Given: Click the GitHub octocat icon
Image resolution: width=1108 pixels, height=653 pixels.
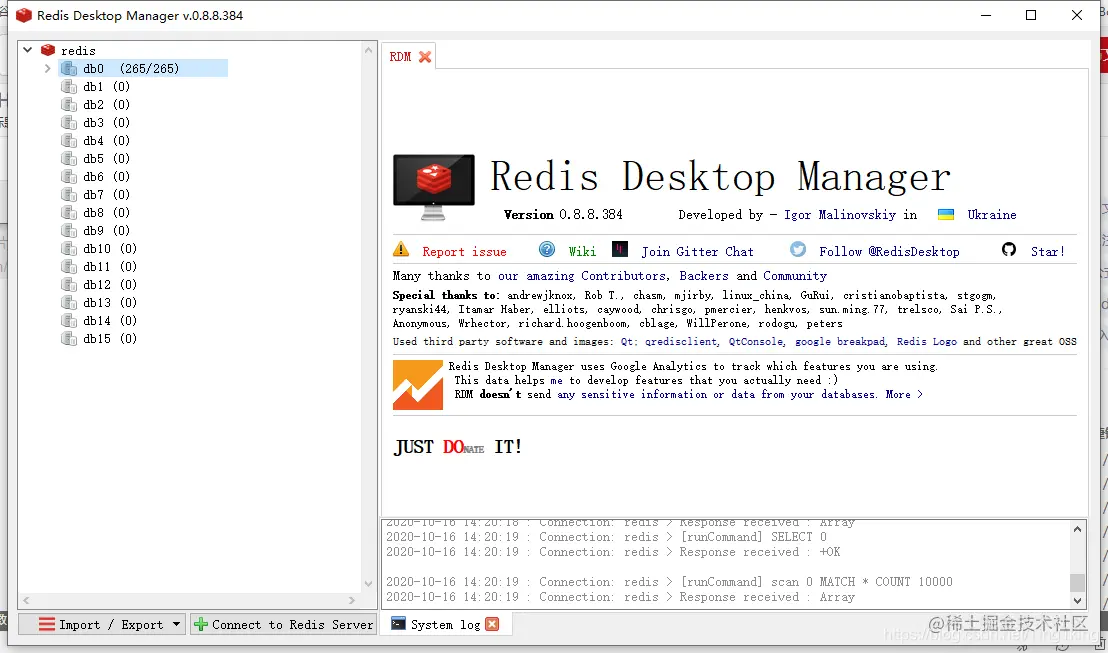Looking at the screenshot, I should click(x=1009, y=249).
